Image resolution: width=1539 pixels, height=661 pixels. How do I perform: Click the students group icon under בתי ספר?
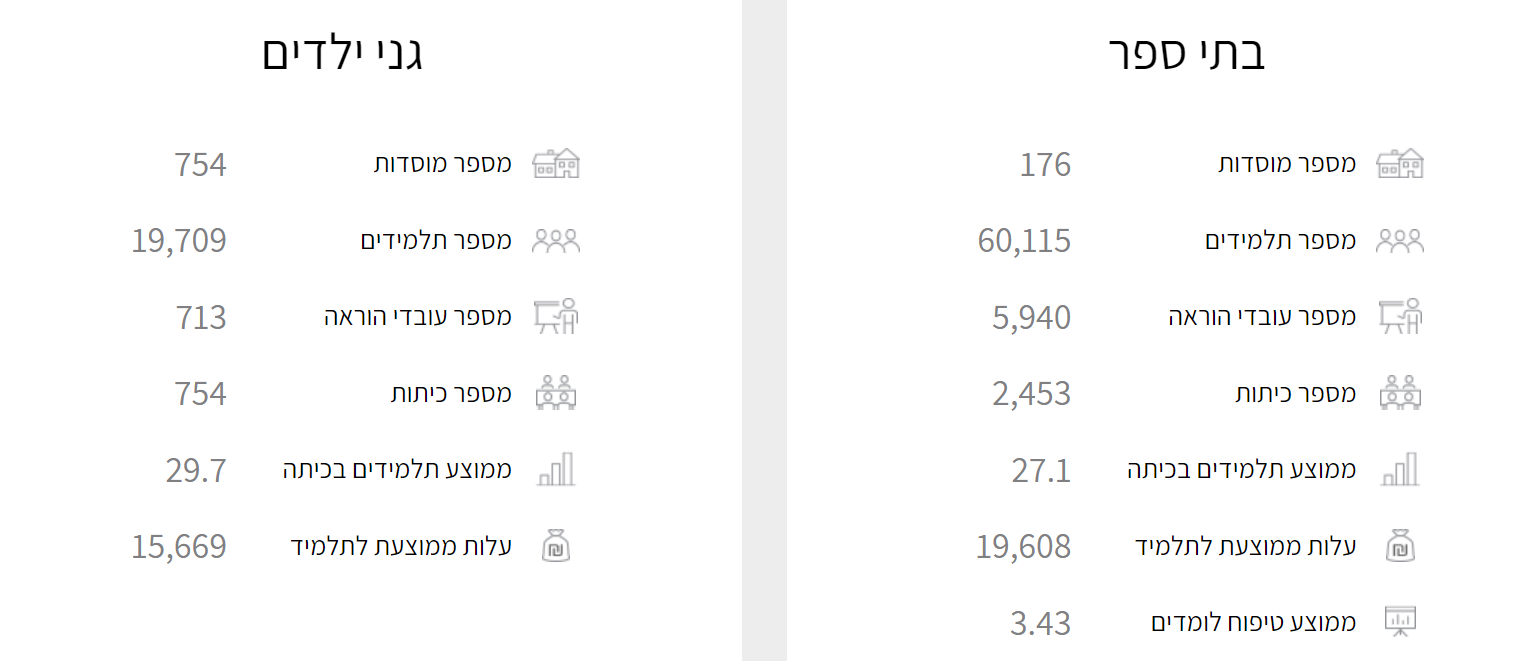click(1400, 241)
